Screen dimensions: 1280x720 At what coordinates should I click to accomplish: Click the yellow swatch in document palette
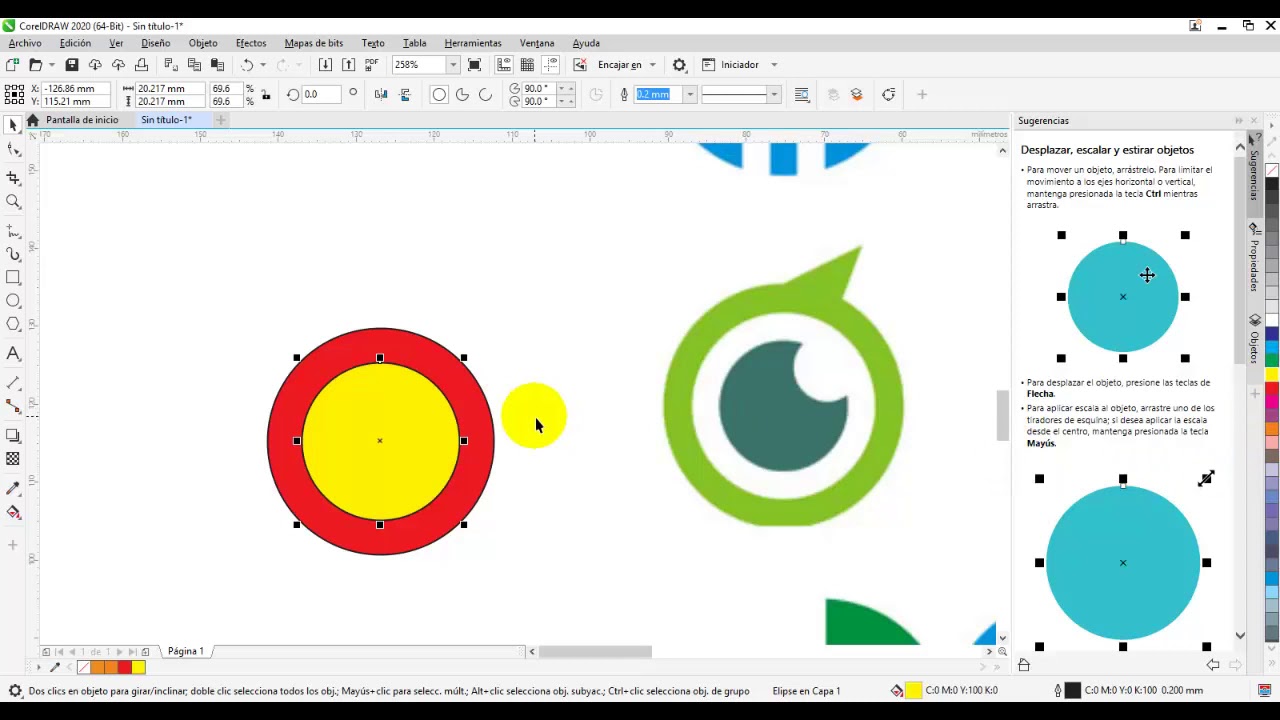(138, 667)
